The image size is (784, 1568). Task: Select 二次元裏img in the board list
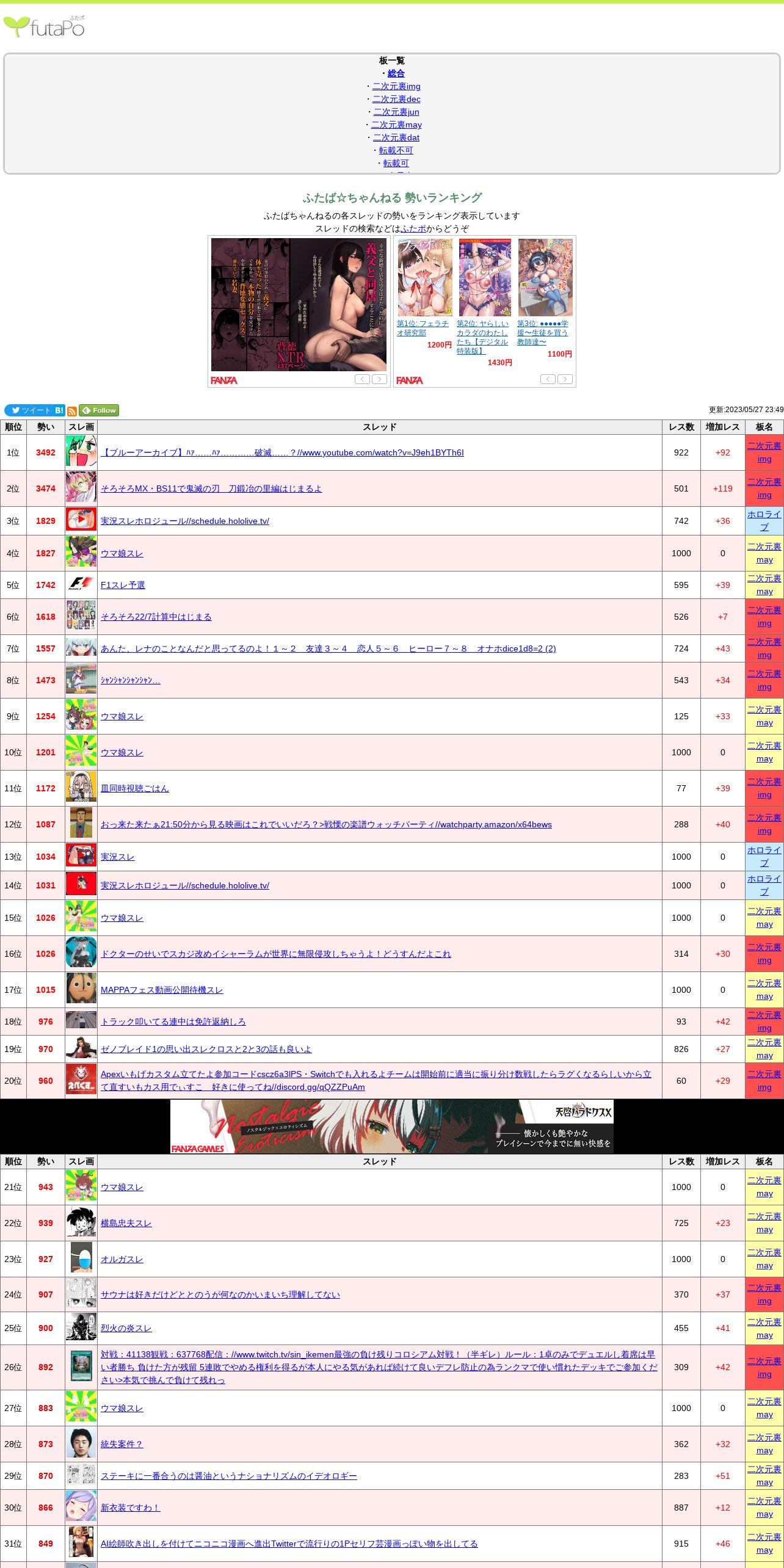[x=396, y=86]
